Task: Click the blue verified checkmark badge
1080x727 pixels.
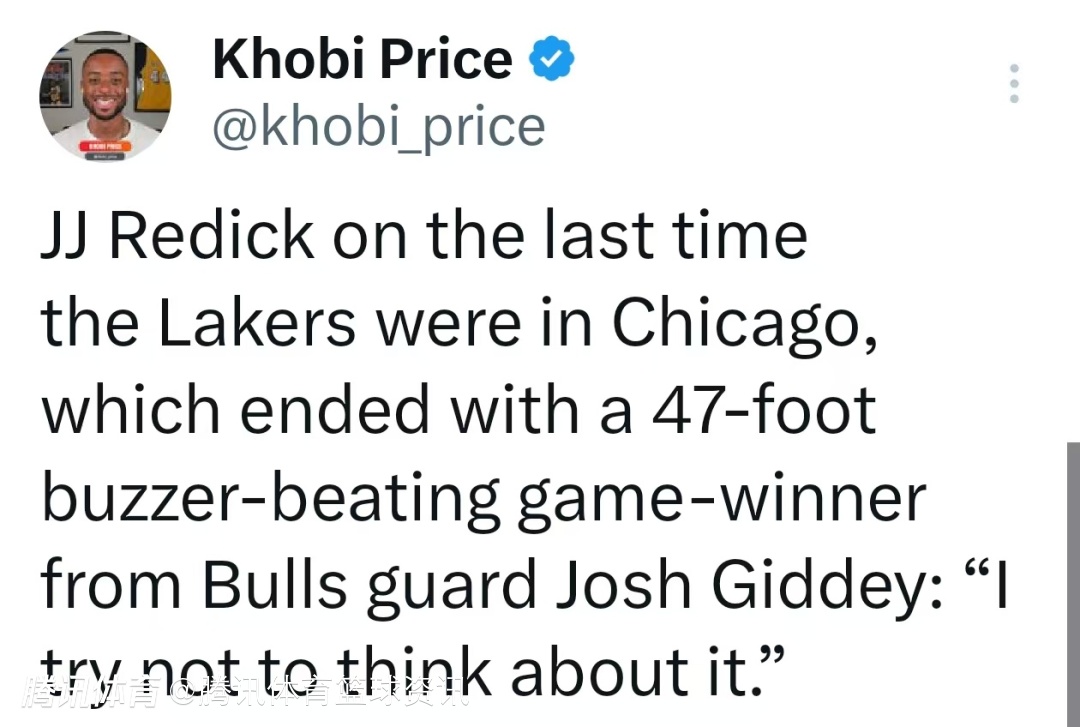Action: [551, 60]
